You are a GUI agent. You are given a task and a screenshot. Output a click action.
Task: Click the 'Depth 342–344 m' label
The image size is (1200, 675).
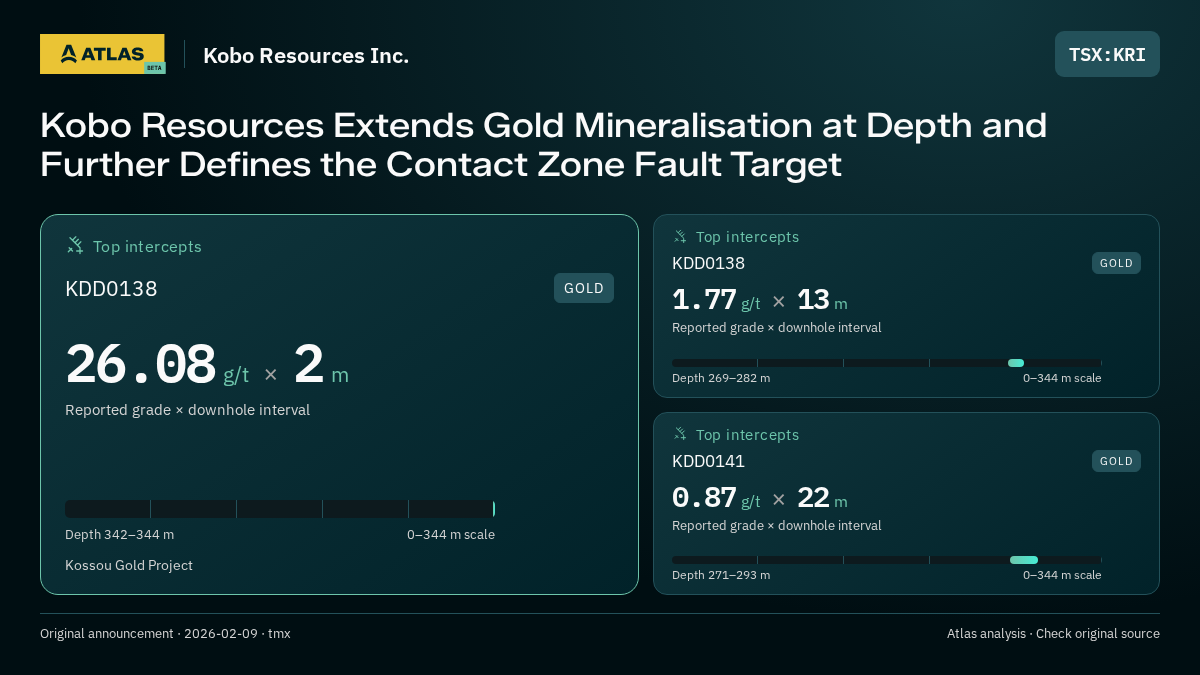pos(119,534)
